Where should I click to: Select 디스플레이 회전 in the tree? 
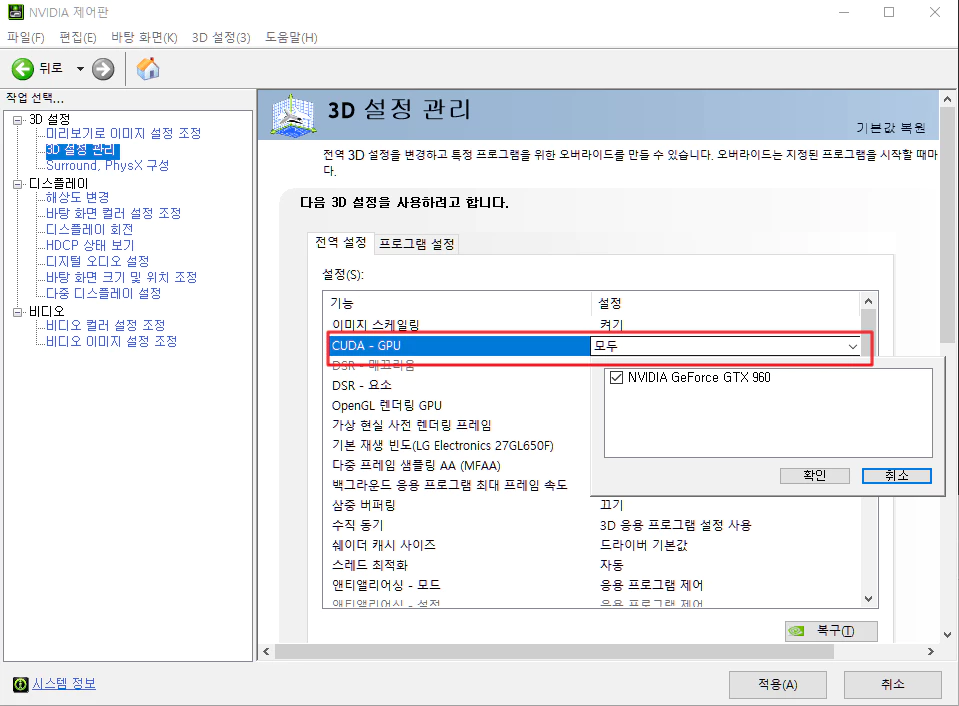[89, 229]
